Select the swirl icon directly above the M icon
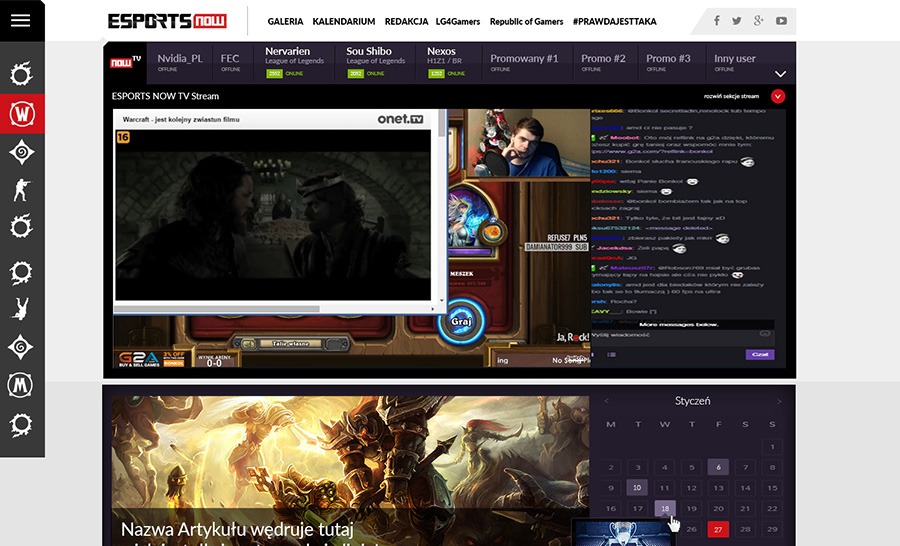The height and width of the screenshot is (546, 900). click(x=20, y=347)
